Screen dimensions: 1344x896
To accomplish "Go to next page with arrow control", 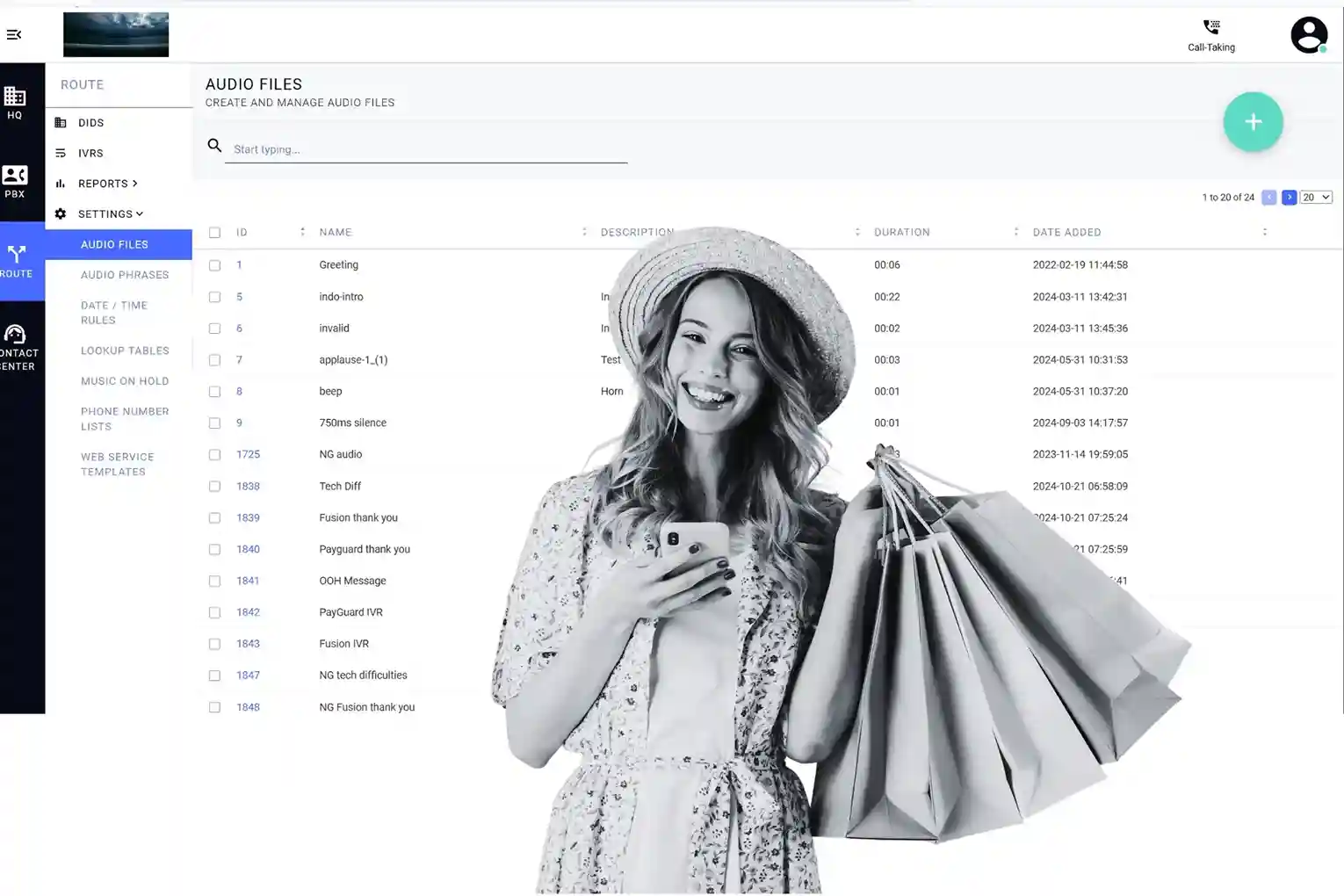I will (x=1289, y=197).
